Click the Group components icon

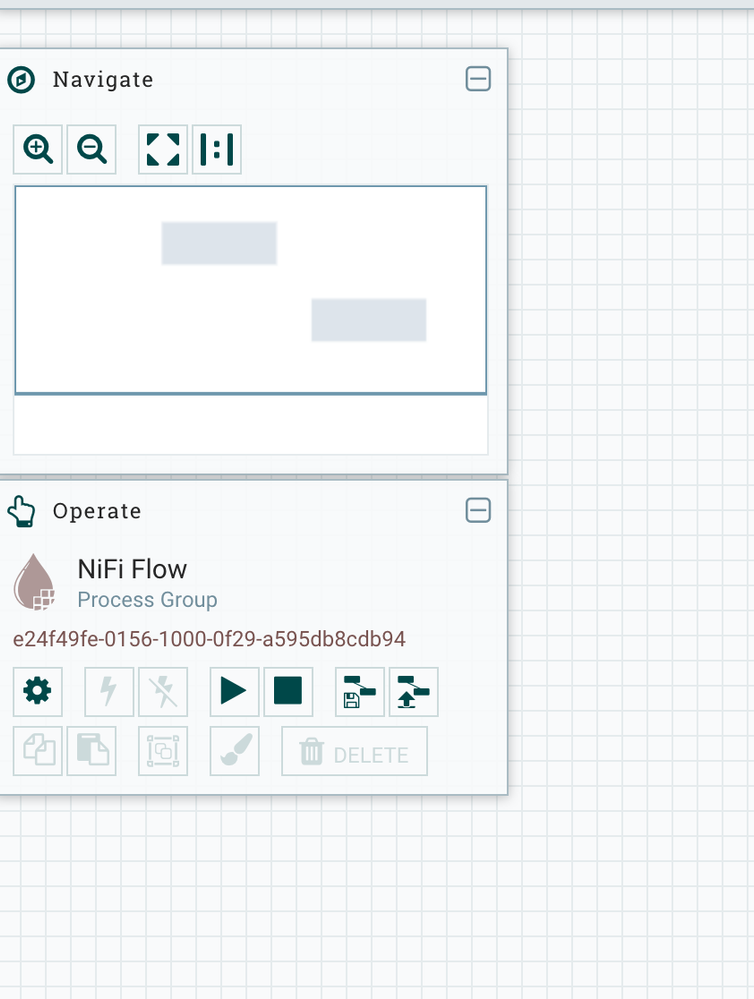click(163, 751)
